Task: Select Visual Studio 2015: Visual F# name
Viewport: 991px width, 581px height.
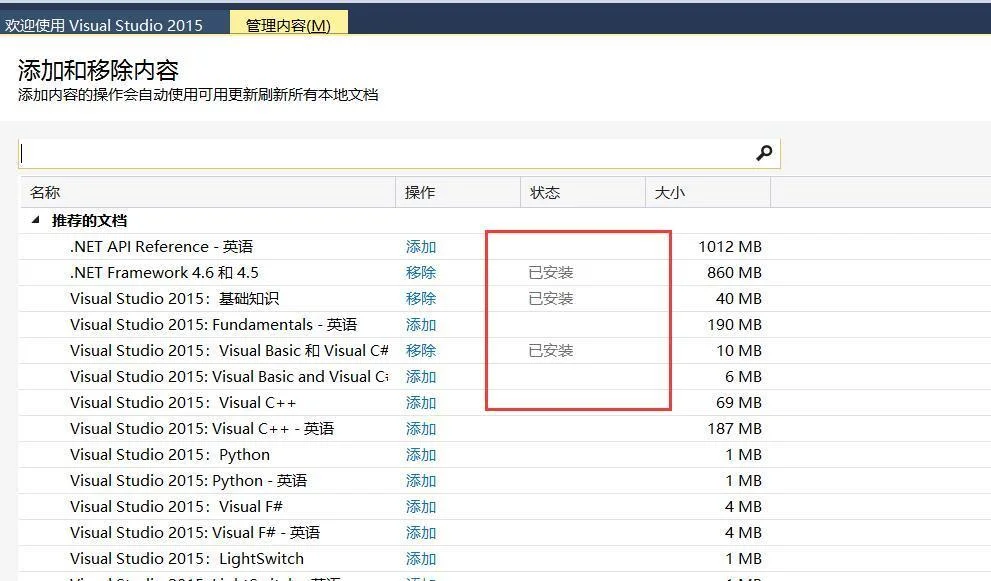Action: (x=176, y=506)
